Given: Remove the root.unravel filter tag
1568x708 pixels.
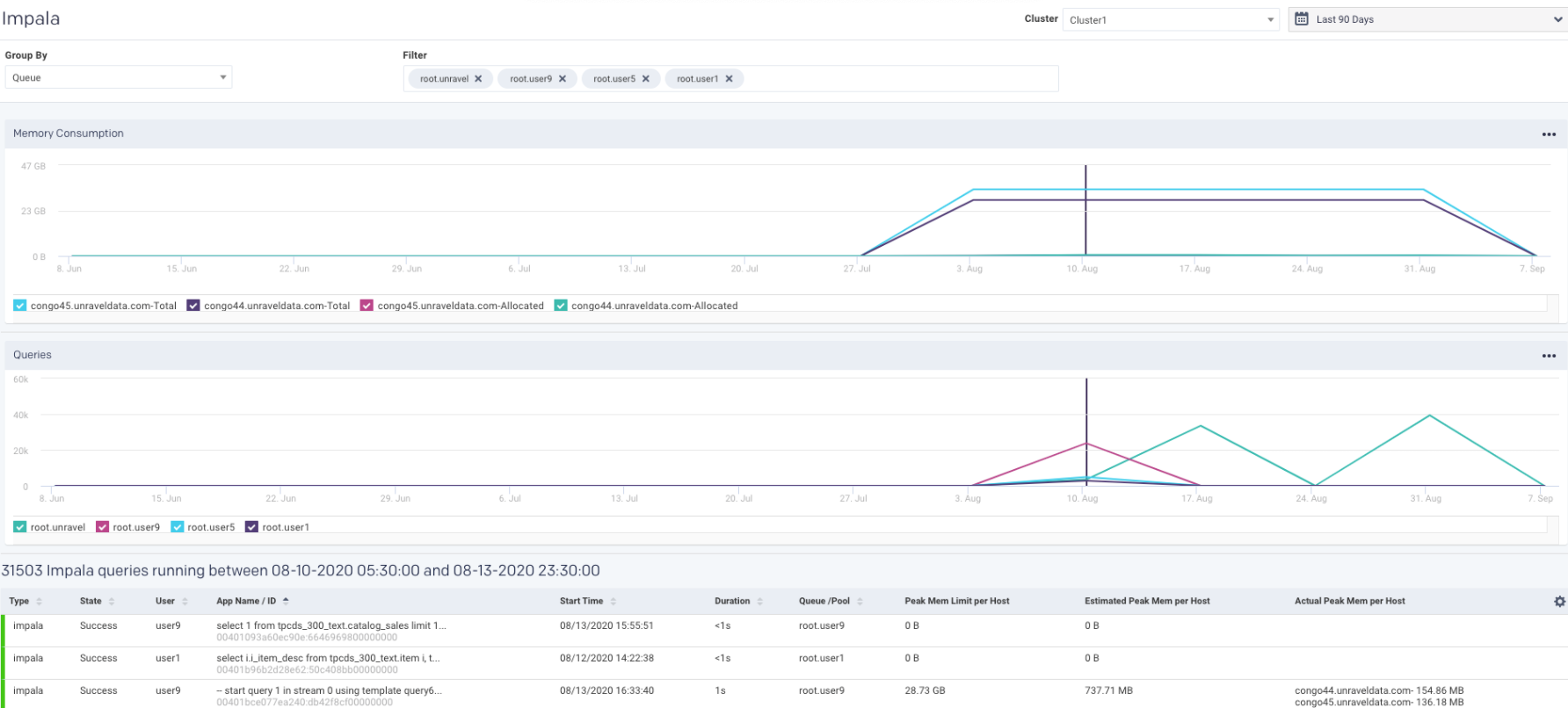Looking at the screenshot, I should (x=478, y=79).
